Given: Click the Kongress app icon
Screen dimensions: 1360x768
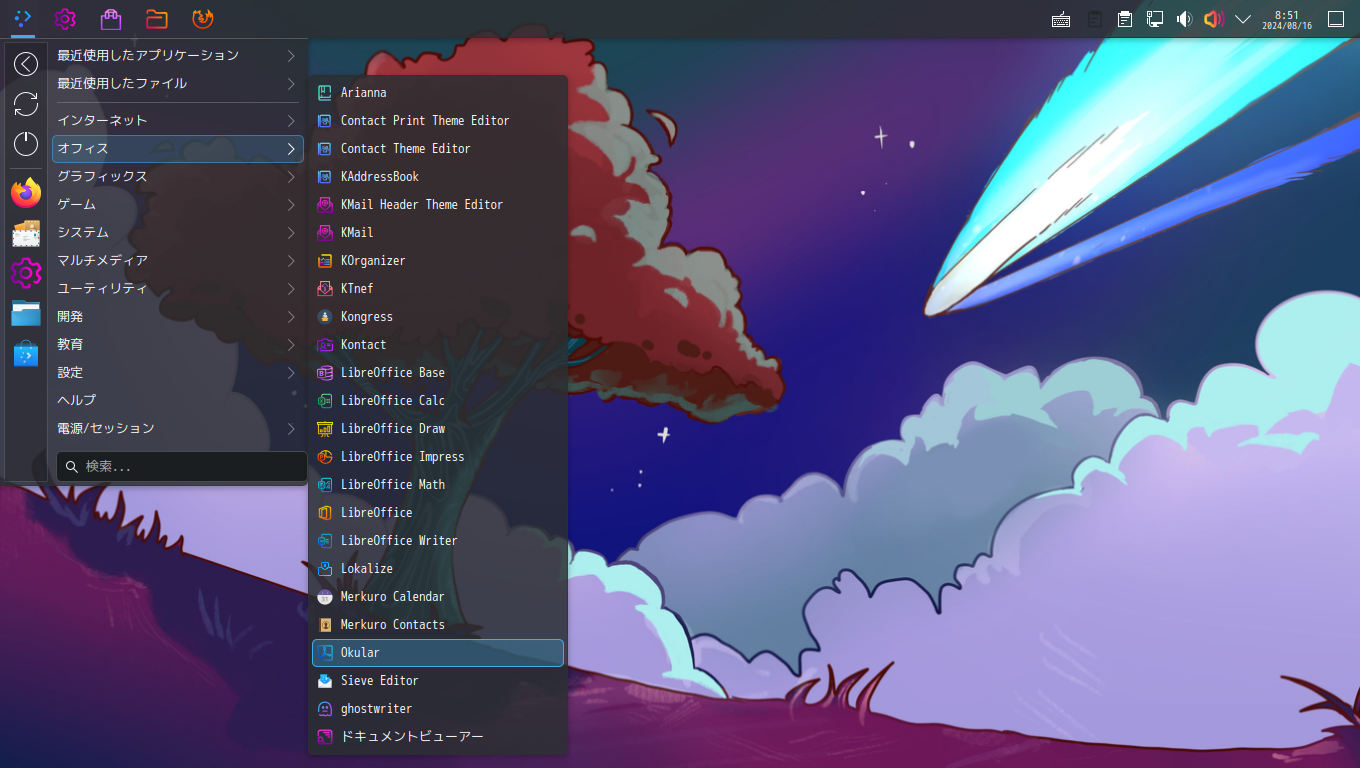Looking at the screenshot, I should coord(324,317).
